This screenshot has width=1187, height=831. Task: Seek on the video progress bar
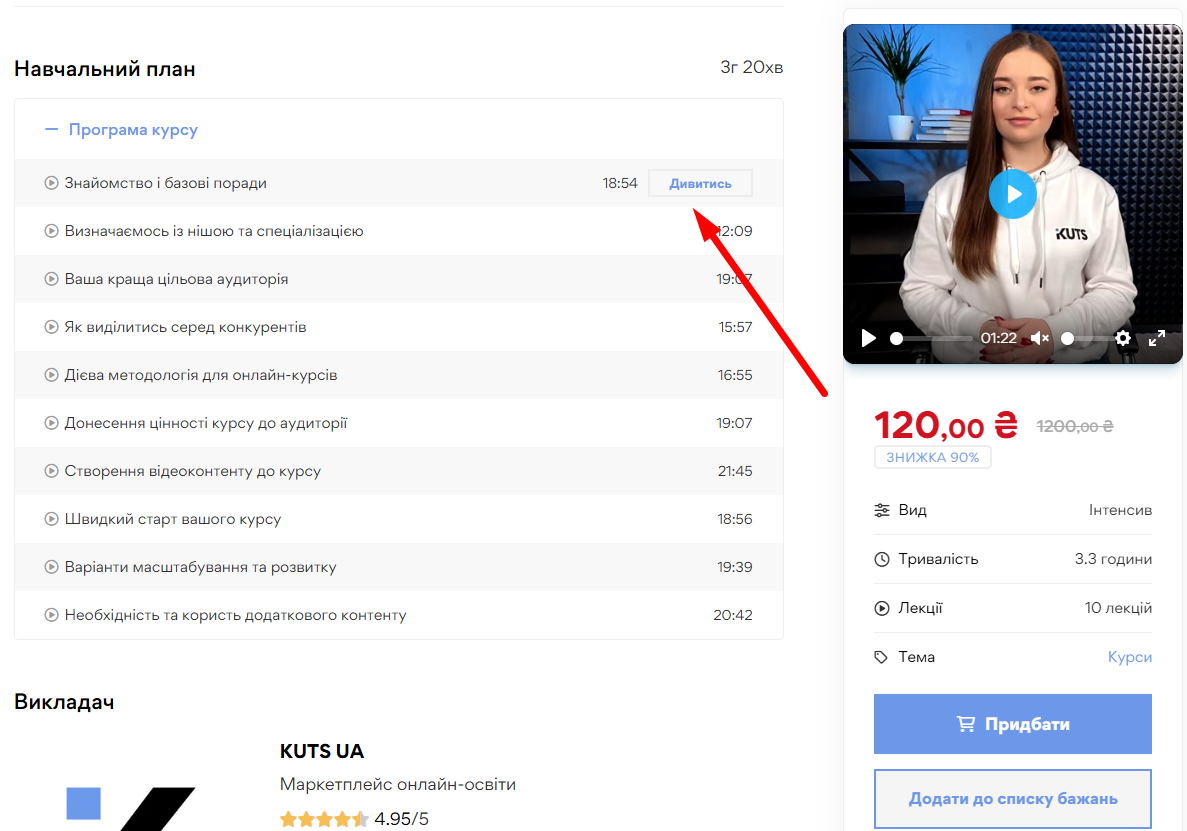click(932, 338)
